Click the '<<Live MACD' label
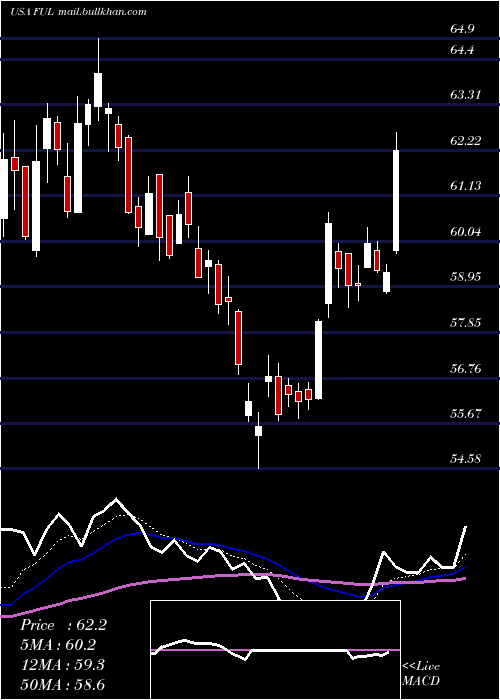The height and width of the screenshot is (700, 500). [421, 674]
